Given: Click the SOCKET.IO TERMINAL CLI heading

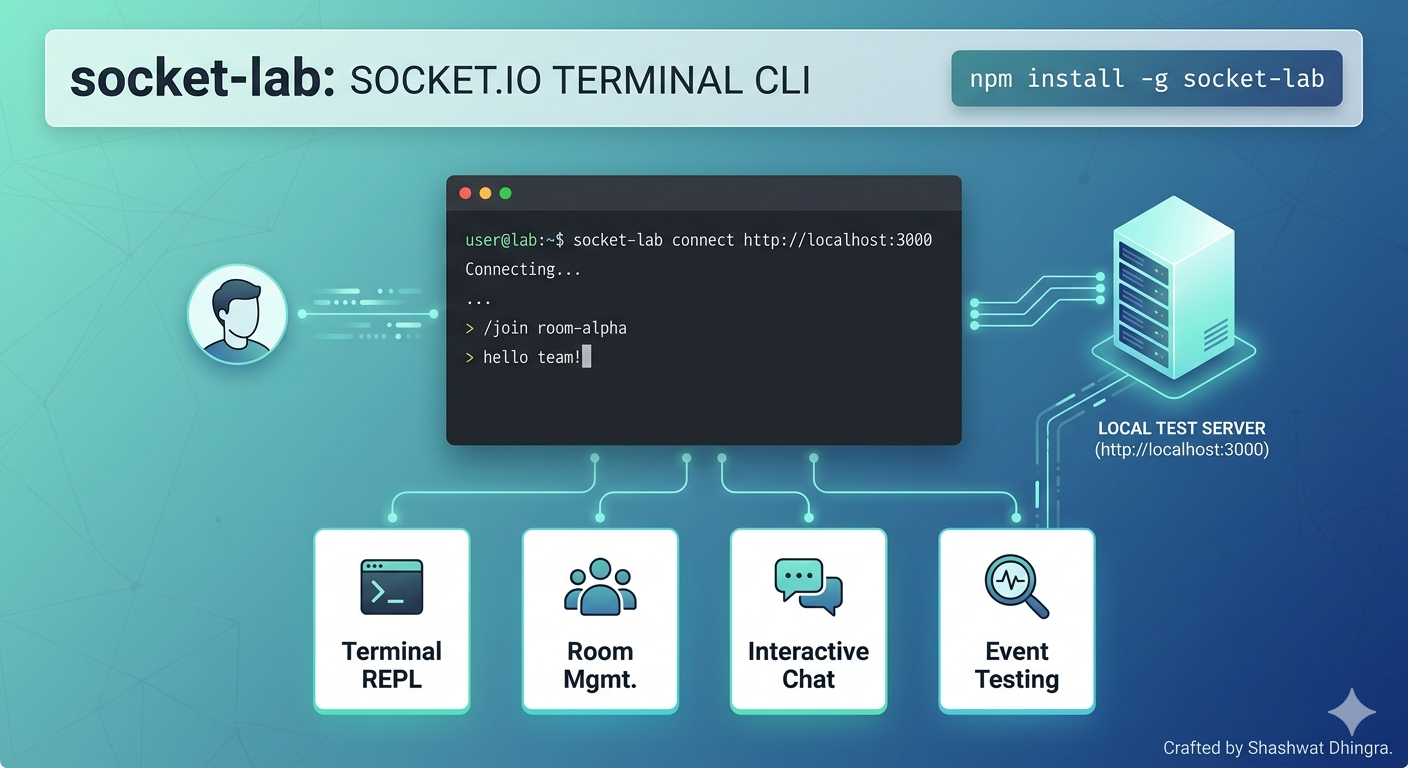Looking at the screenshot, I should pyautogui.click(x=580, y=80).
